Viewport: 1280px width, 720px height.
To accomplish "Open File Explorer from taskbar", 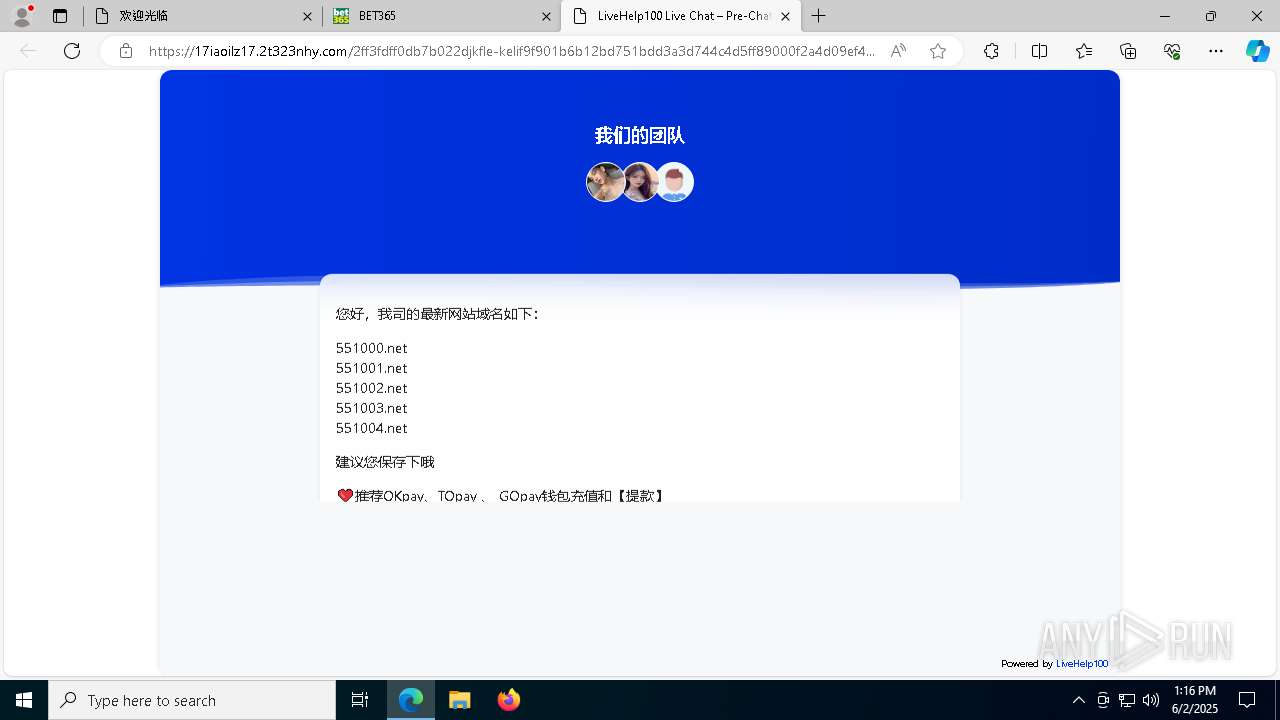I will click(460, 700).
